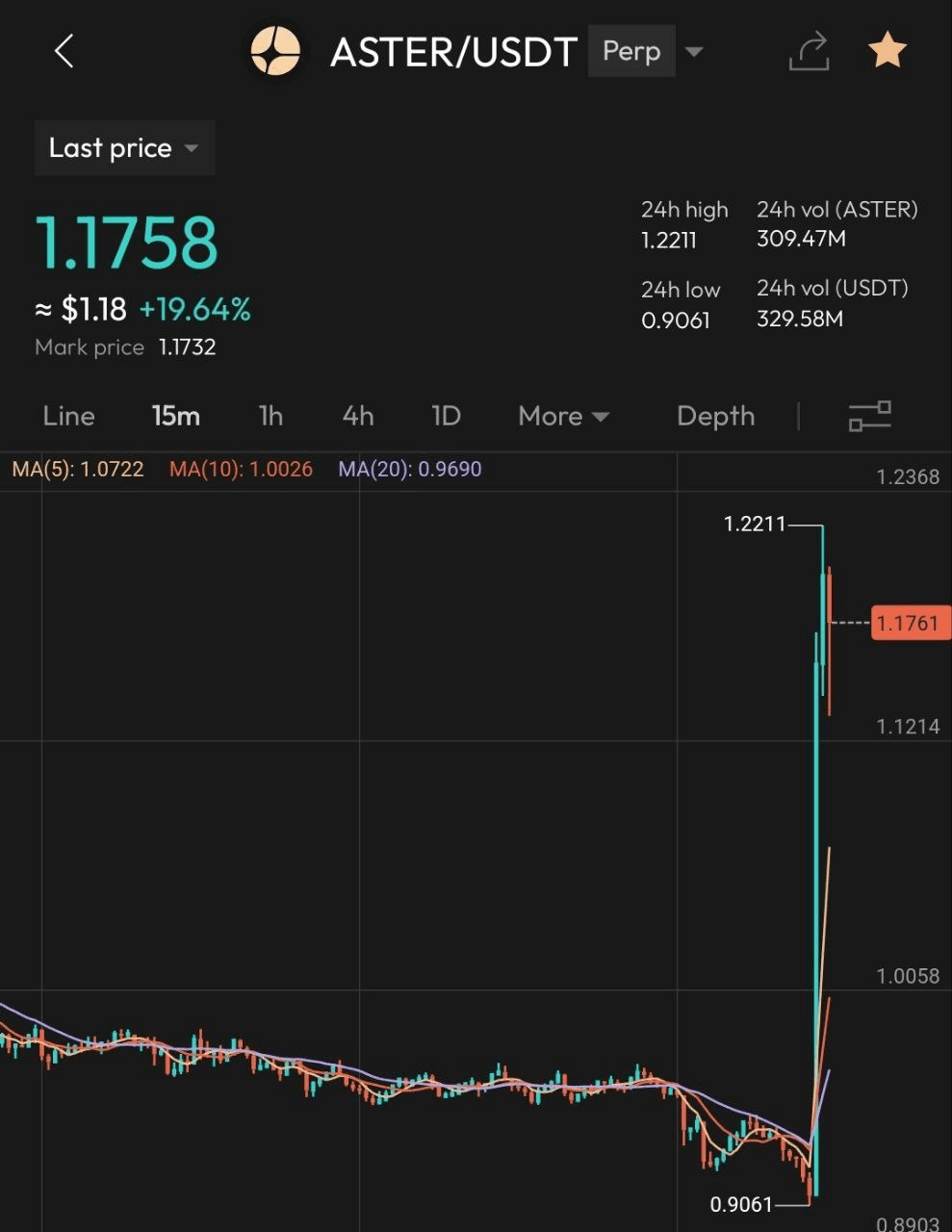This screenshot has height=1232, width=952.
Task: Tap the ASTER coin logo
Action: click(x=276, y=52)
